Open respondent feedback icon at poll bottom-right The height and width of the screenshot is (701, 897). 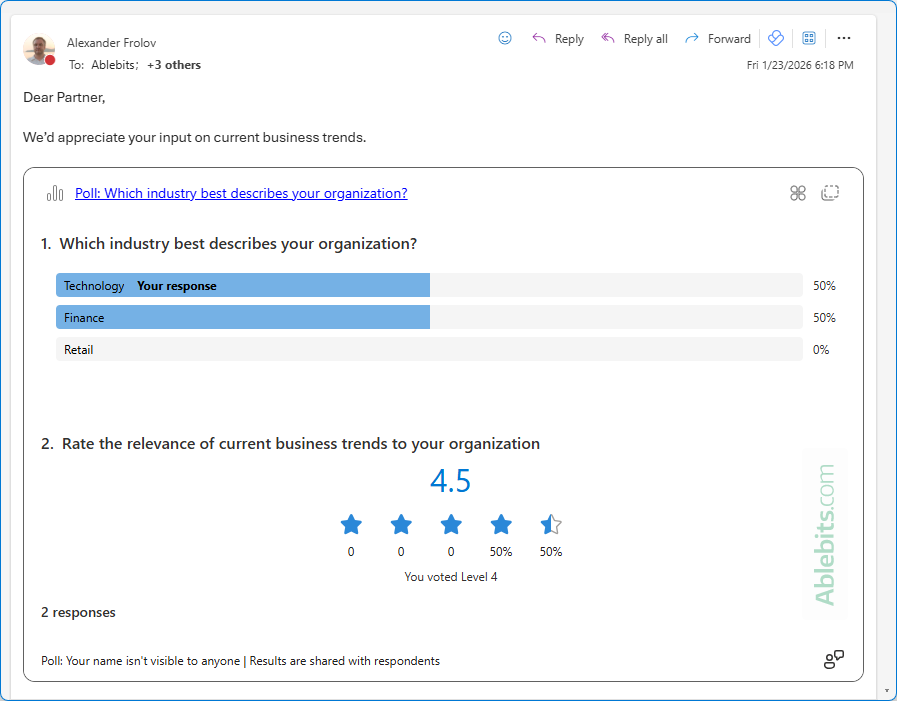[x=833, y=659]
